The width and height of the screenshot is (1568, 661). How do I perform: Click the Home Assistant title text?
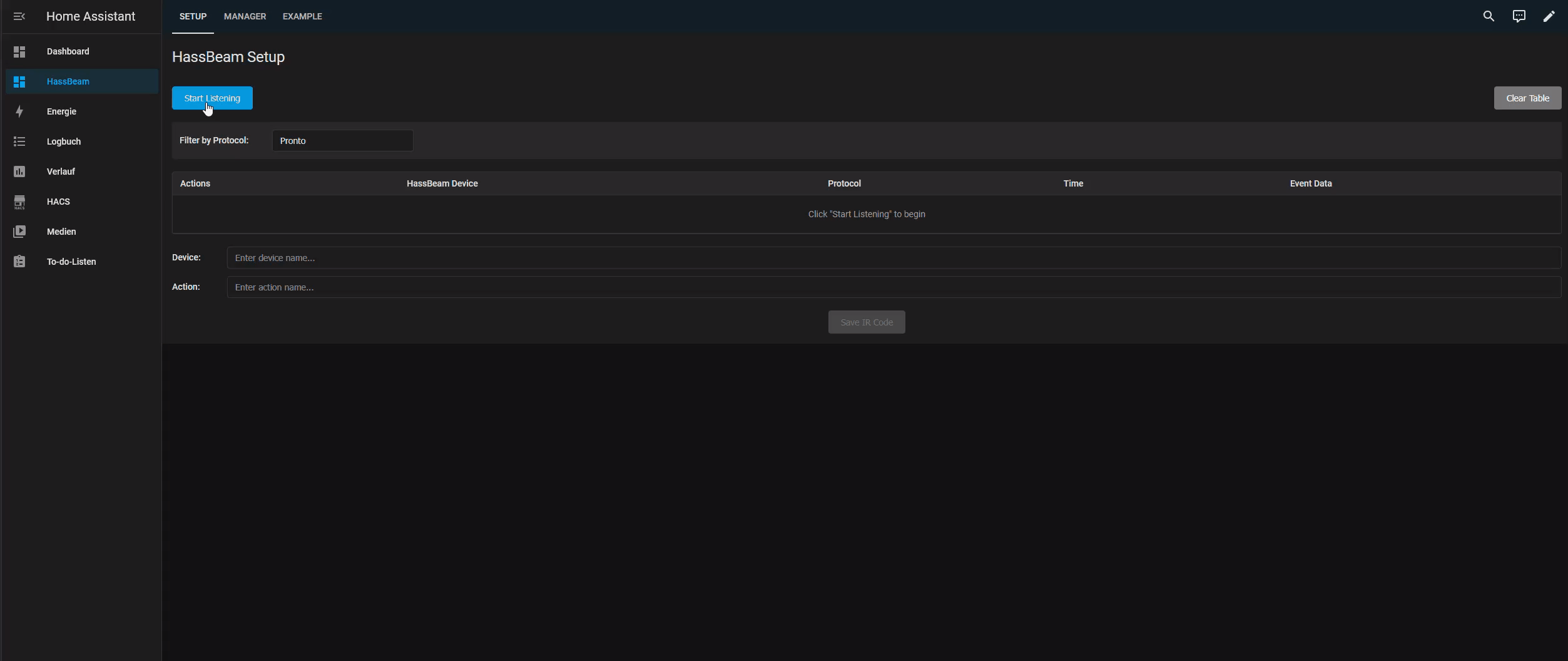91,16
